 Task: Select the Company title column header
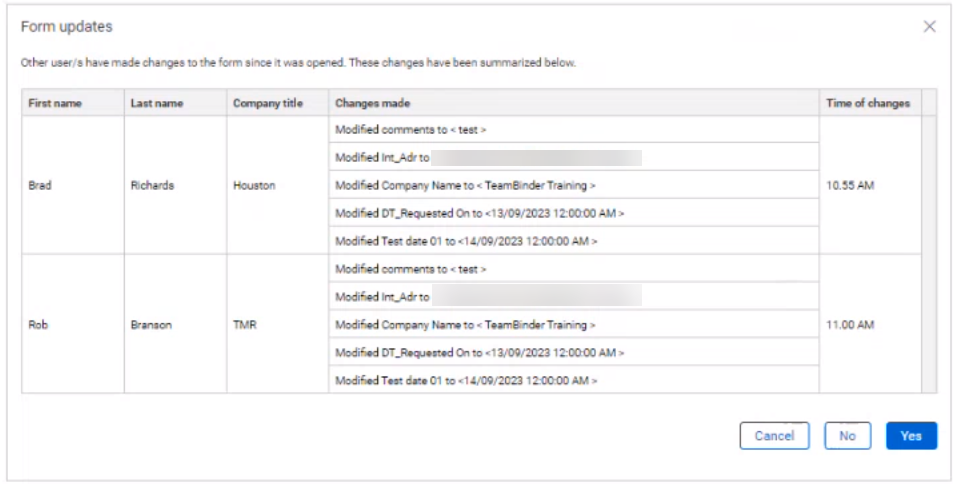click(x=278, y=103)
